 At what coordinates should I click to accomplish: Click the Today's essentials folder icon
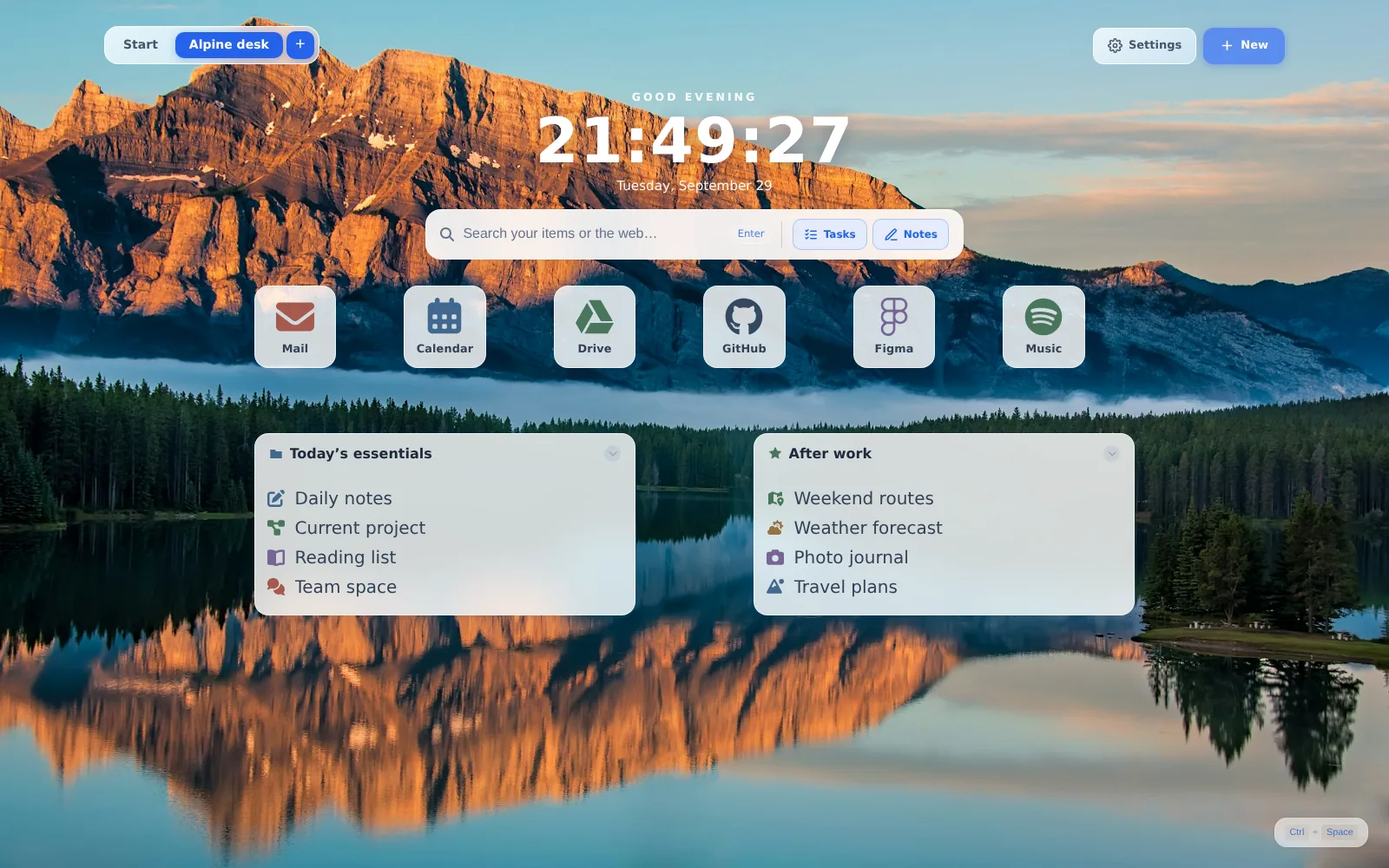coord(276,453)
